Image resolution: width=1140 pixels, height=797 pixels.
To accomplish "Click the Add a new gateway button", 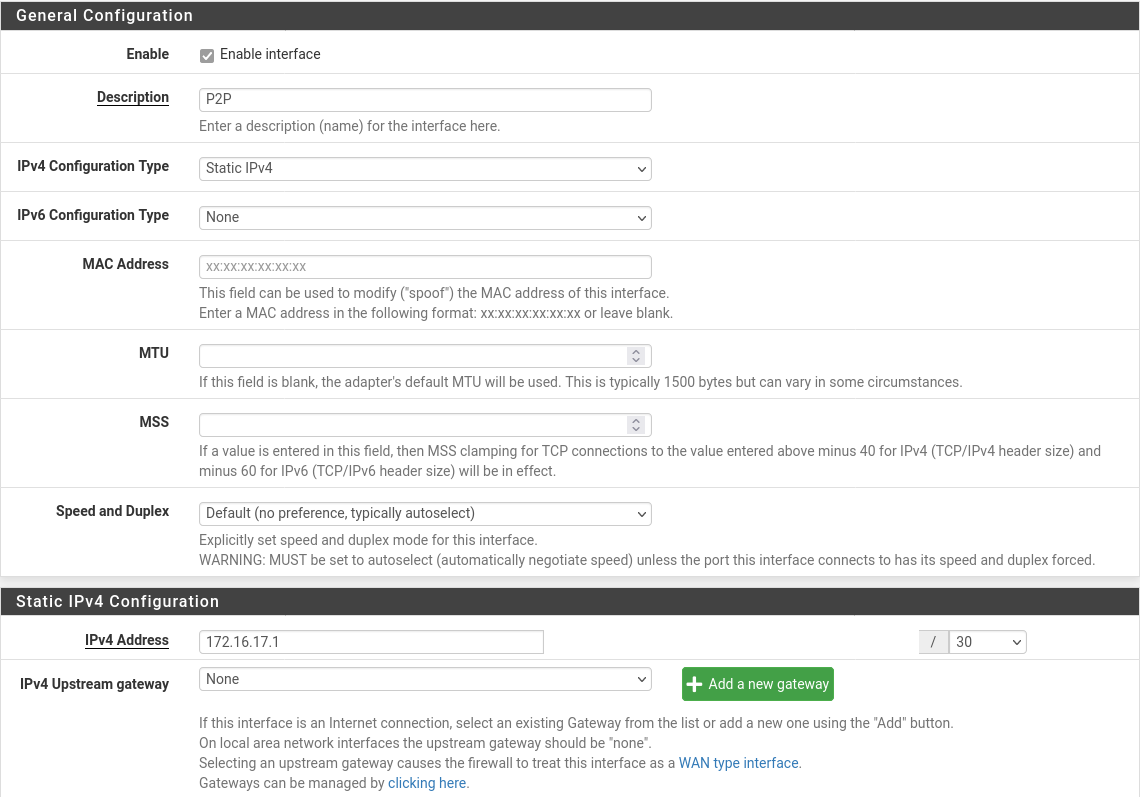I will (758, 684).
